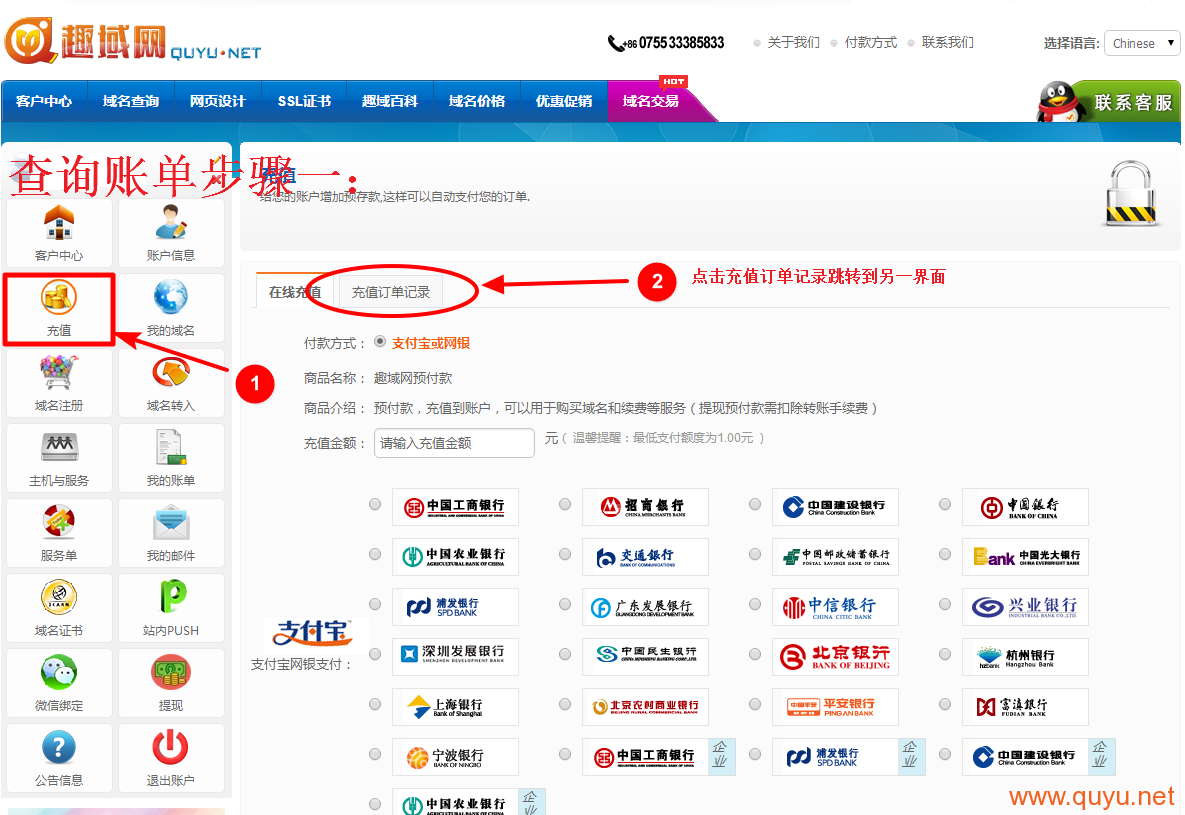
Task: Click the 中国邮政储蓄银行 bank logo
Action: [x=835, y=557]
